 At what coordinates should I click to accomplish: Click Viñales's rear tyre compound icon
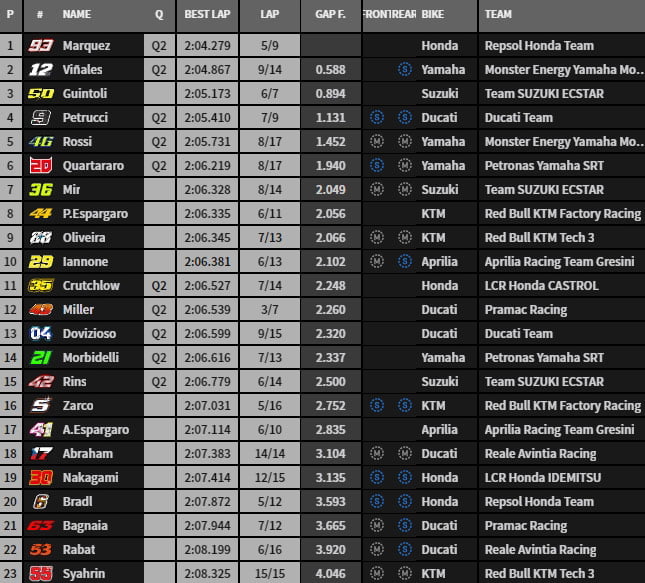point(404,69)
